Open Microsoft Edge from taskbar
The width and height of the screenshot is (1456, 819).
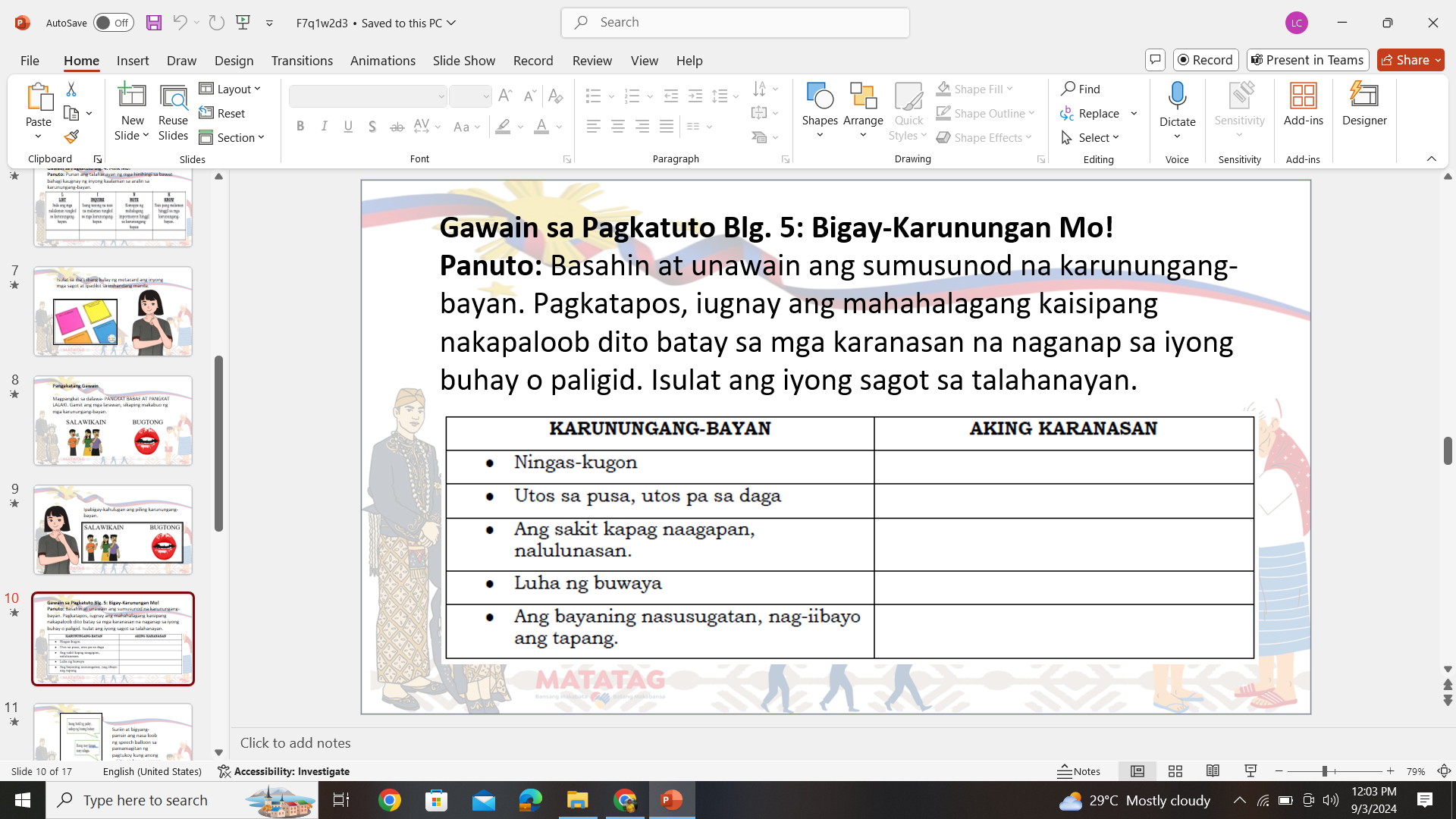coord(531,800)
